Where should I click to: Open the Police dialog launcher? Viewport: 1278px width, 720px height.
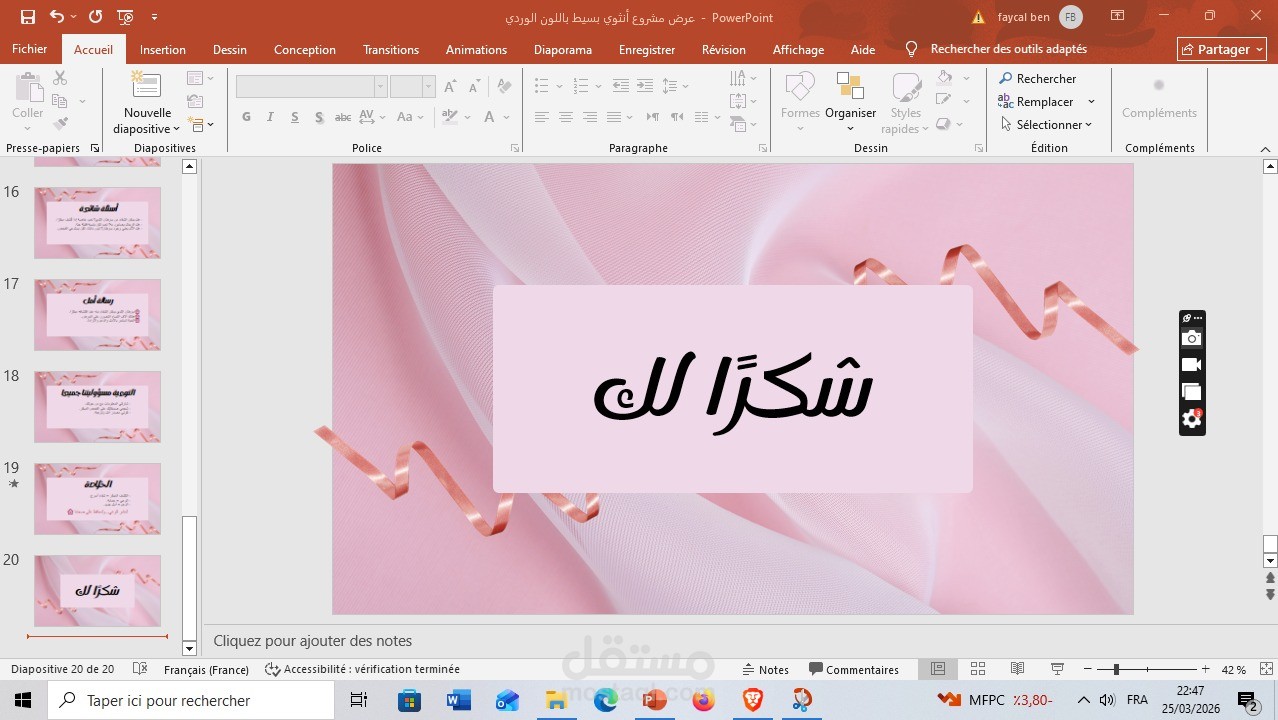(515, 148)
